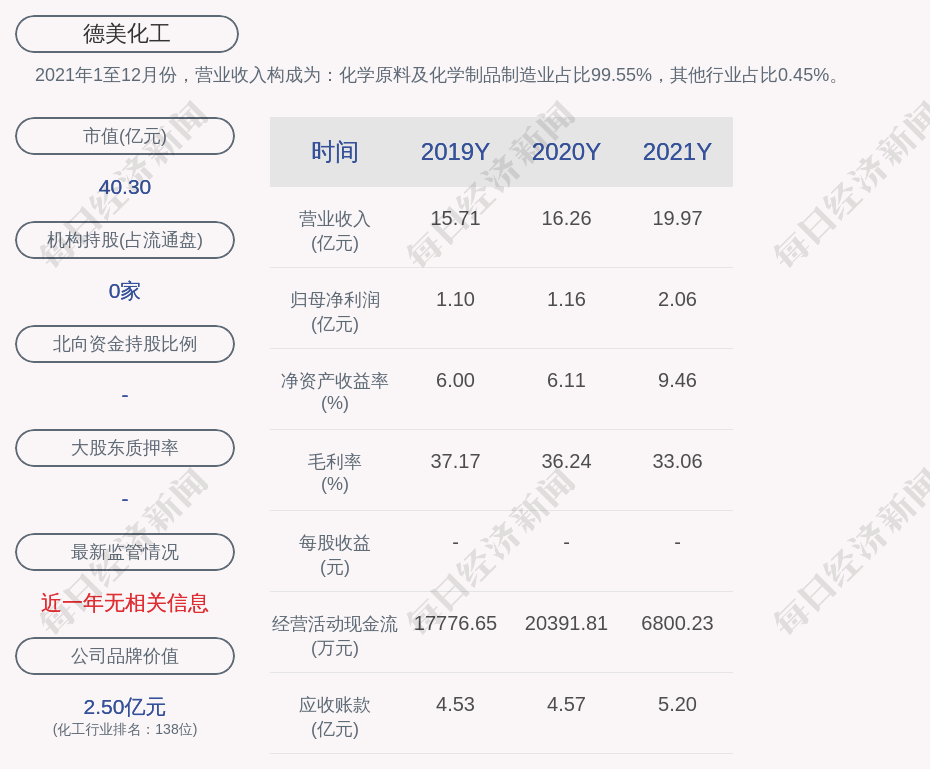Click ROE value 9.46
This screenshot has width=930, height=769.
[677, 380]
